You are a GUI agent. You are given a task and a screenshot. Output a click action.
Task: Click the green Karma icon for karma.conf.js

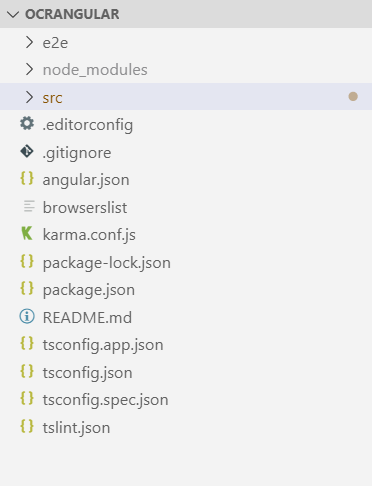27,233
